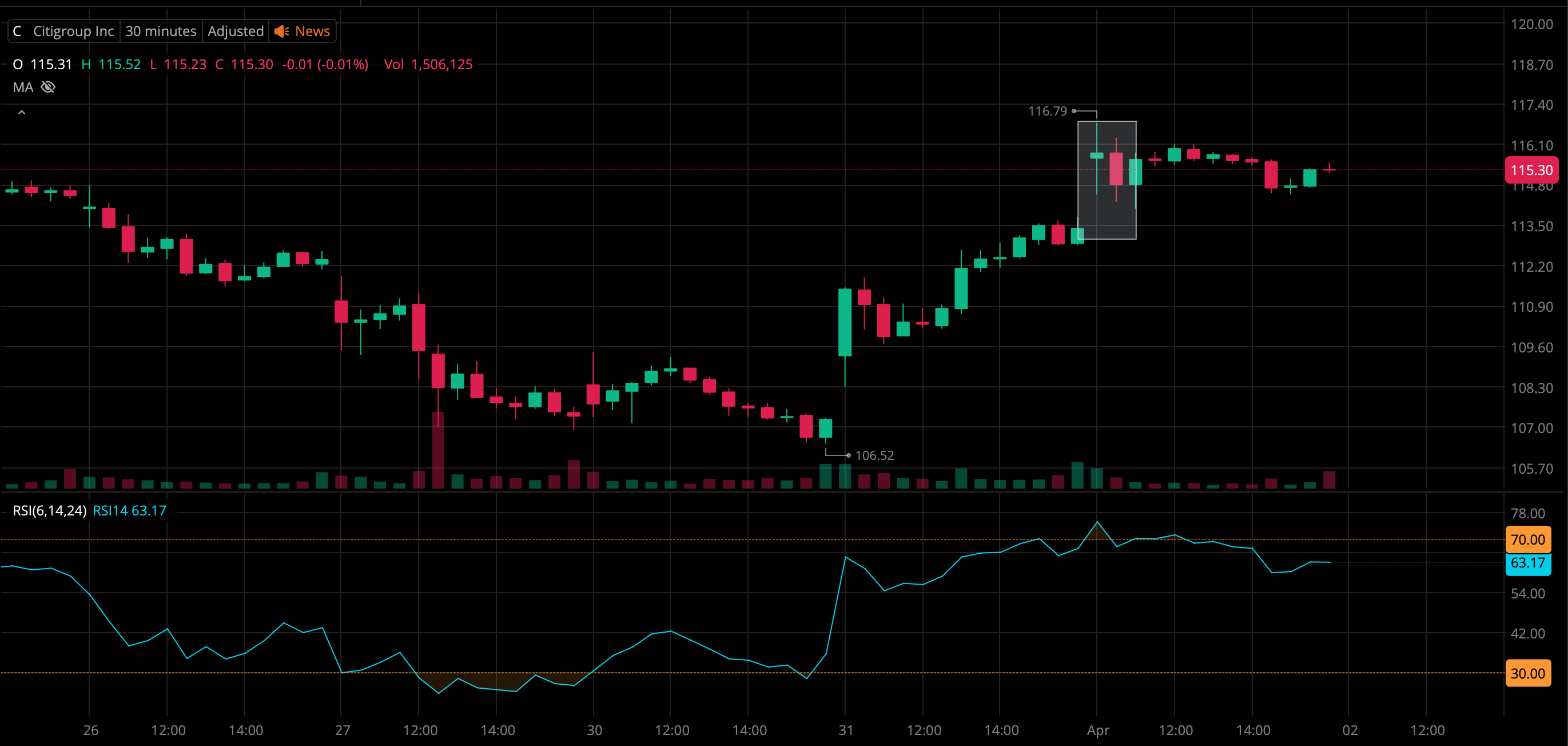Screen dimensions: 1568x746
Task: Open the 30 minutes interval dropdown
Action: [161, 31]
